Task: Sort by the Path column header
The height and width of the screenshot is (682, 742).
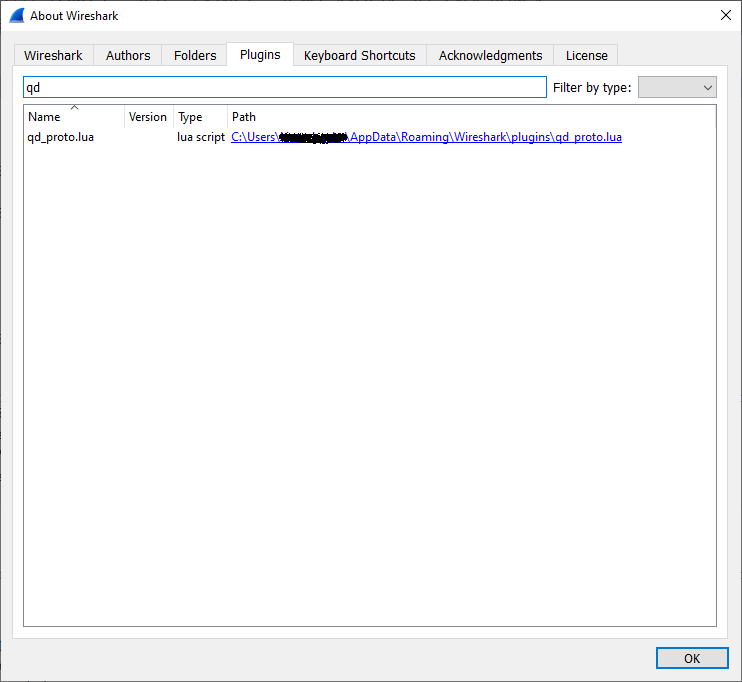Action: click(x=471, y=116)
